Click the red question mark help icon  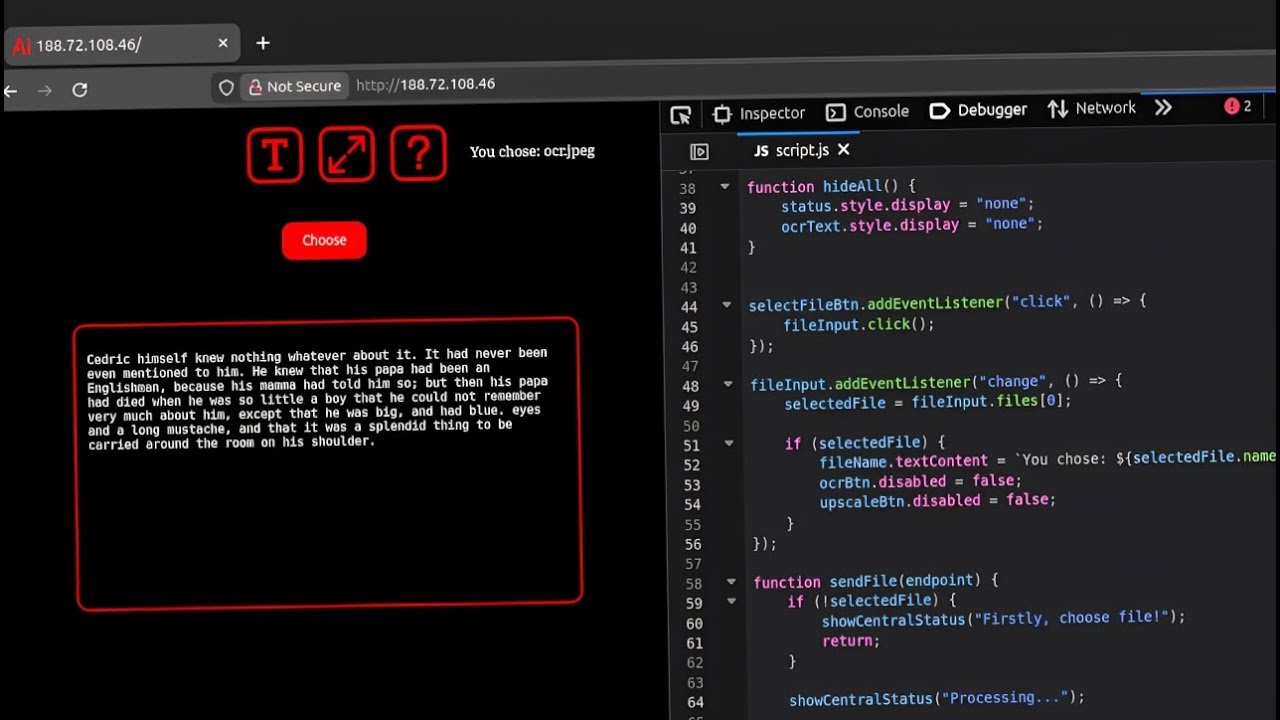[x=418, y=153]
